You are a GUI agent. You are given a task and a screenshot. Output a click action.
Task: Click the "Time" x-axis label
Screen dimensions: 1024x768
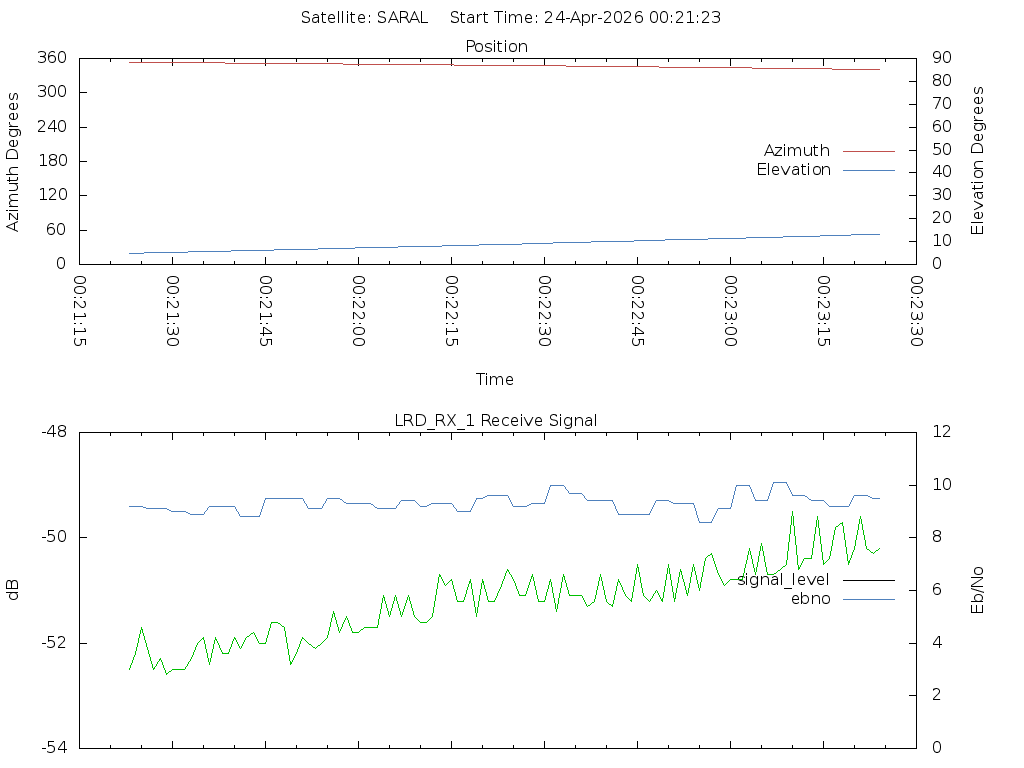point(495,379)
